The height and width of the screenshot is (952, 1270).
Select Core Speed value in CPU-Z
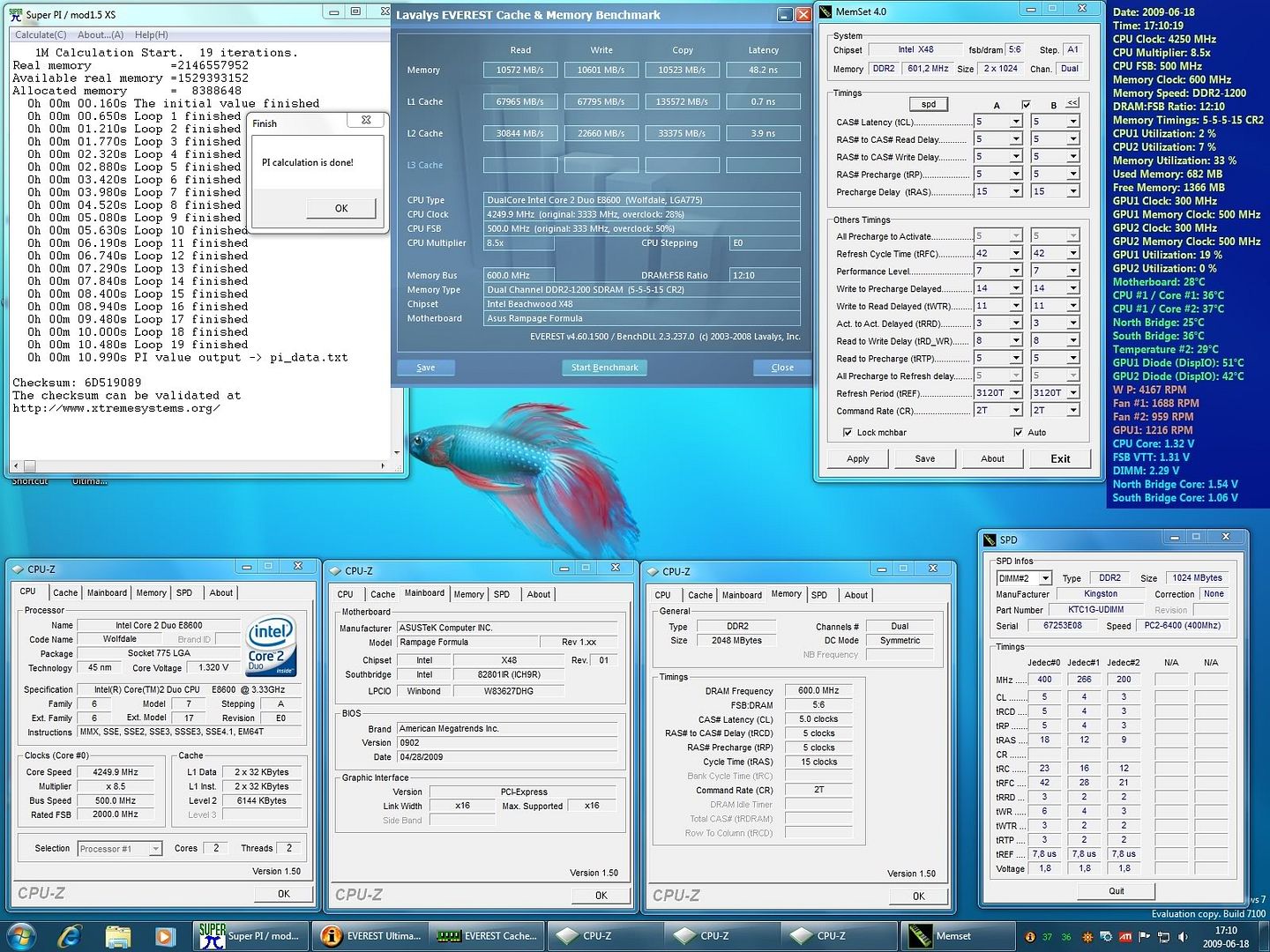click(x=116, y=772)
